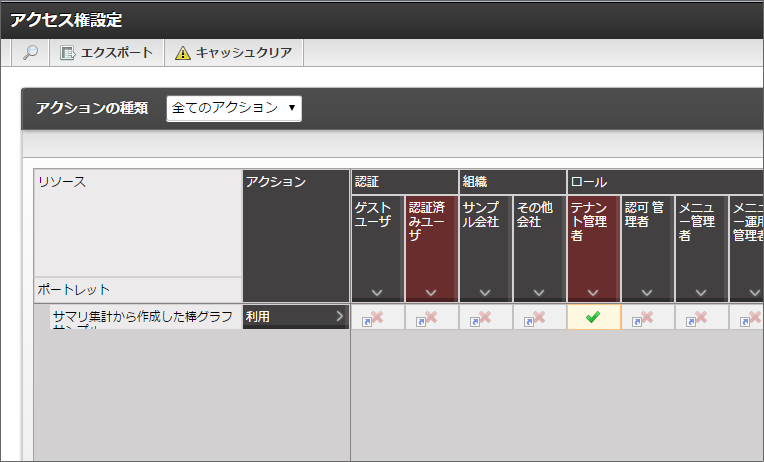Toggle permission for メニュー管理者 in 利用 row
Screen dimensions: 764x462
702,317
